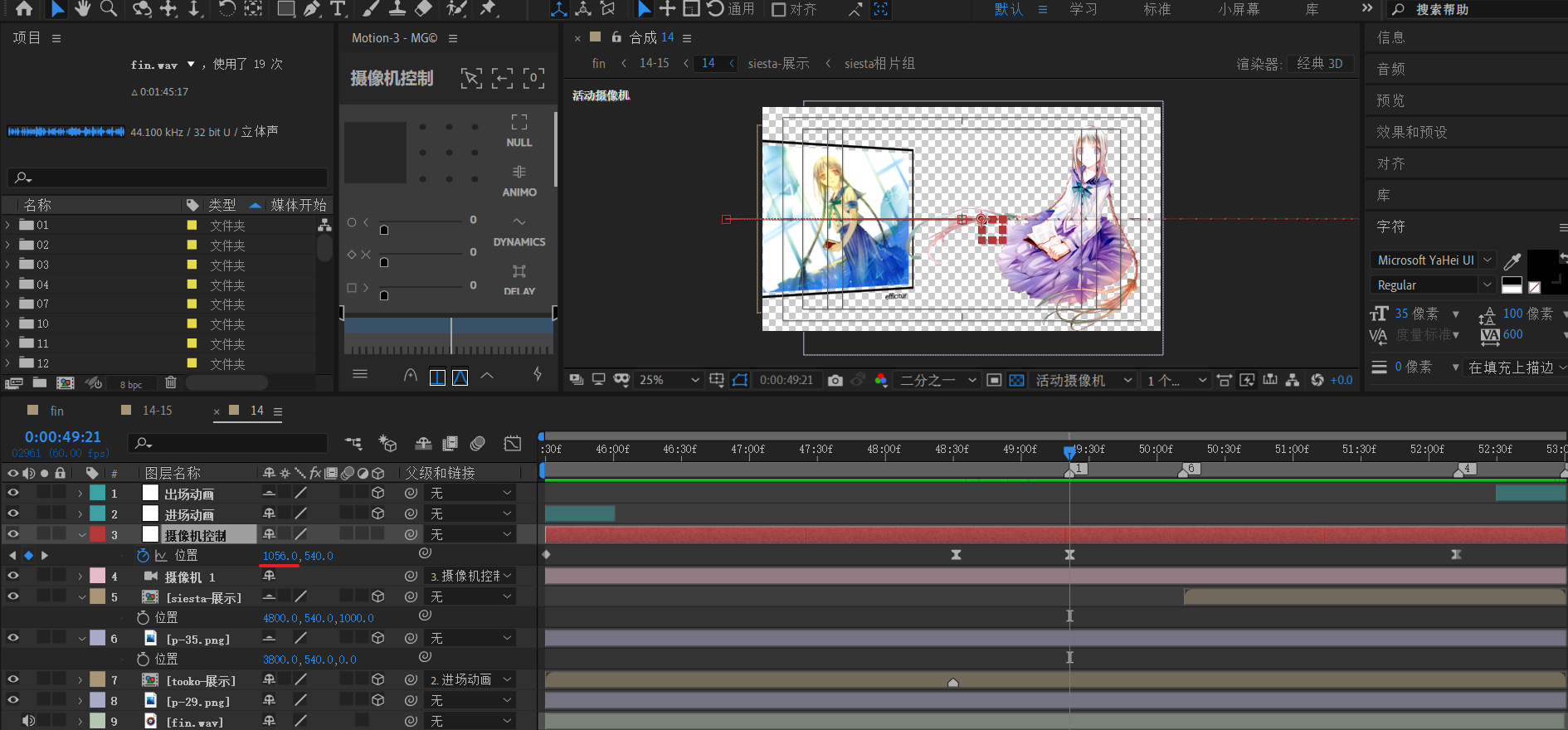Screen dimensions: 1568x730
Task: Select the Pen tool in toolbar
Action: point(312,8)
